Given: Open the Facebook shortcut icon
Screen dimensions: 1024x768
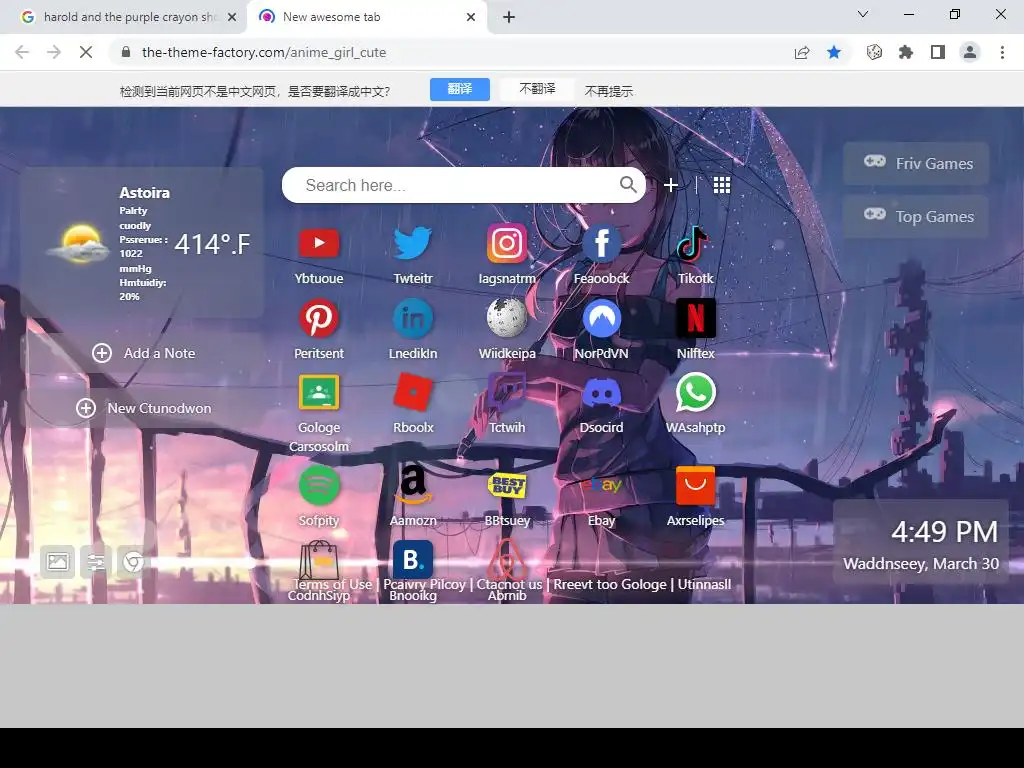Looking at the screenshot, I should point(601,243).
